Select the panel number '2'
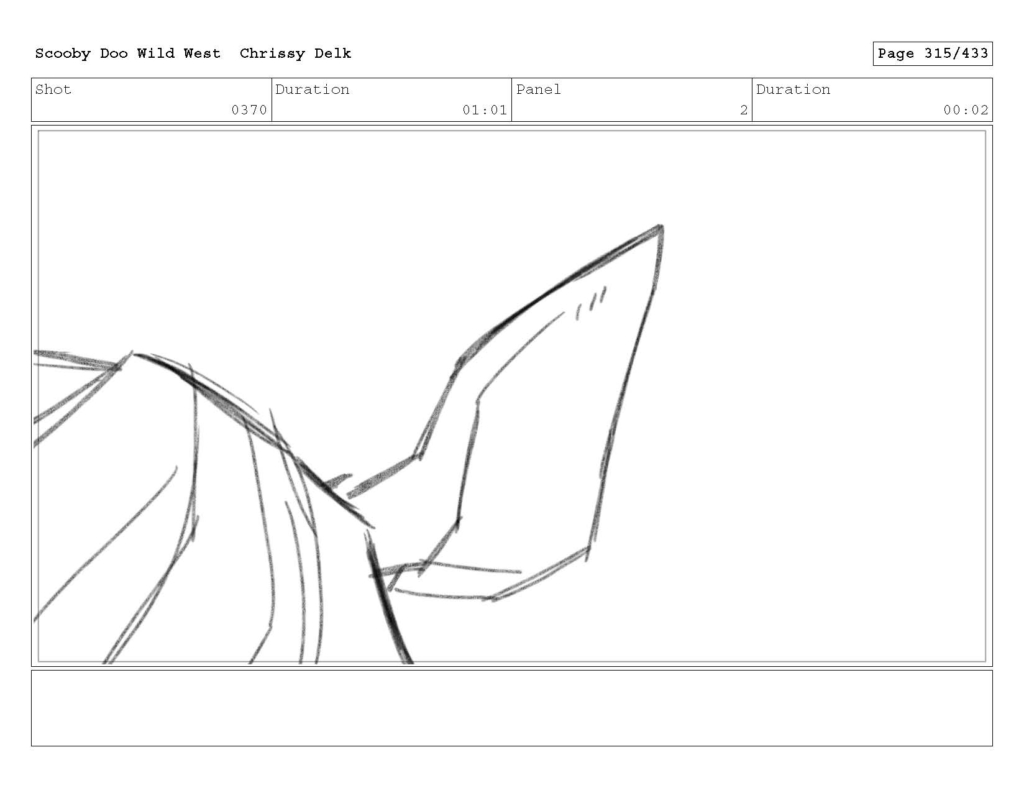The image size is (1024, 793). 744,110
